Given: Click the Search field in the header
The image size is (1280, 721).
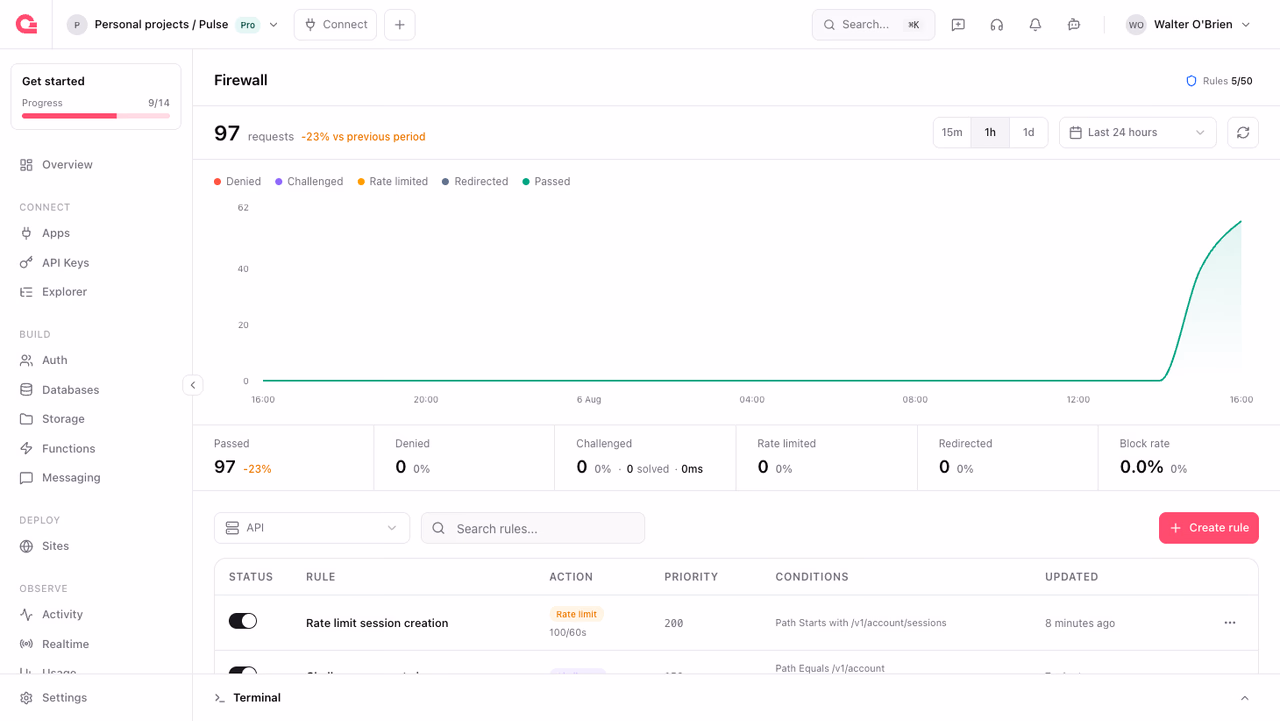Looking at the screenshot, I should pyautogui.click(x=873, y=24).
